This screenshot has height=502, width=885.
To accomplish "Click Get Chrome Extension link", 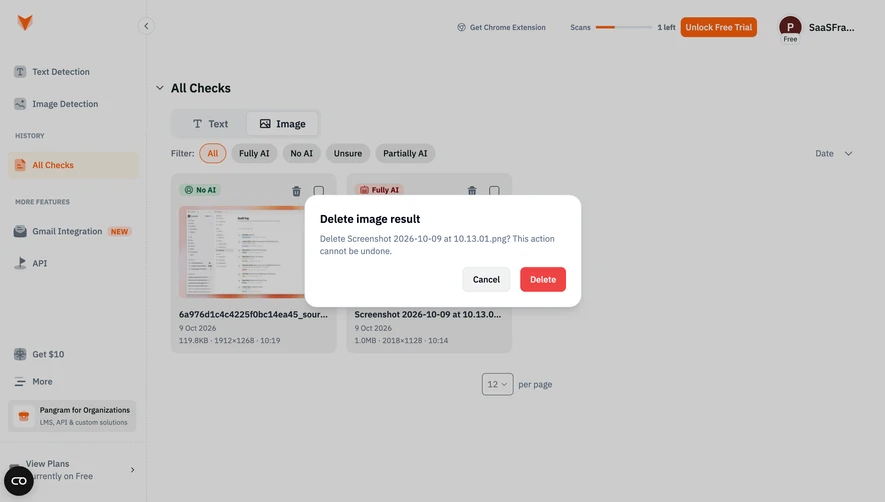I will pos(501,27).
